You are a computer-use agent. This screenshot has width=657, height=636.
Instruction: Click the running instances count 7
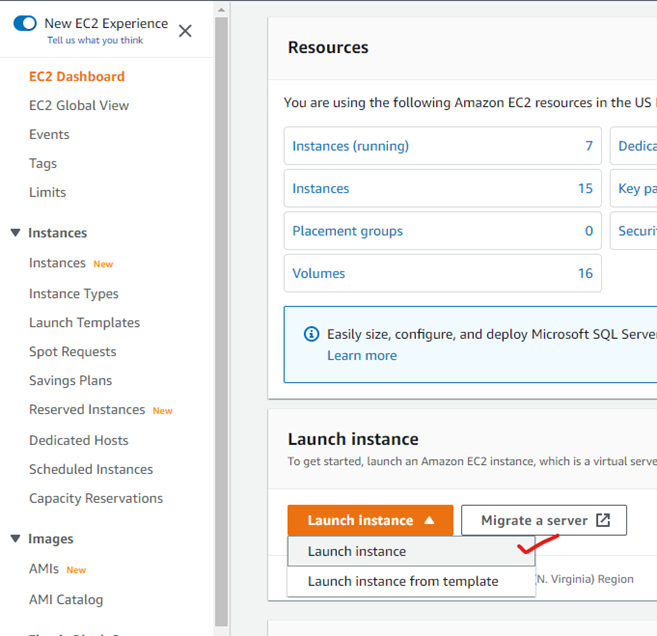point(589,146)
